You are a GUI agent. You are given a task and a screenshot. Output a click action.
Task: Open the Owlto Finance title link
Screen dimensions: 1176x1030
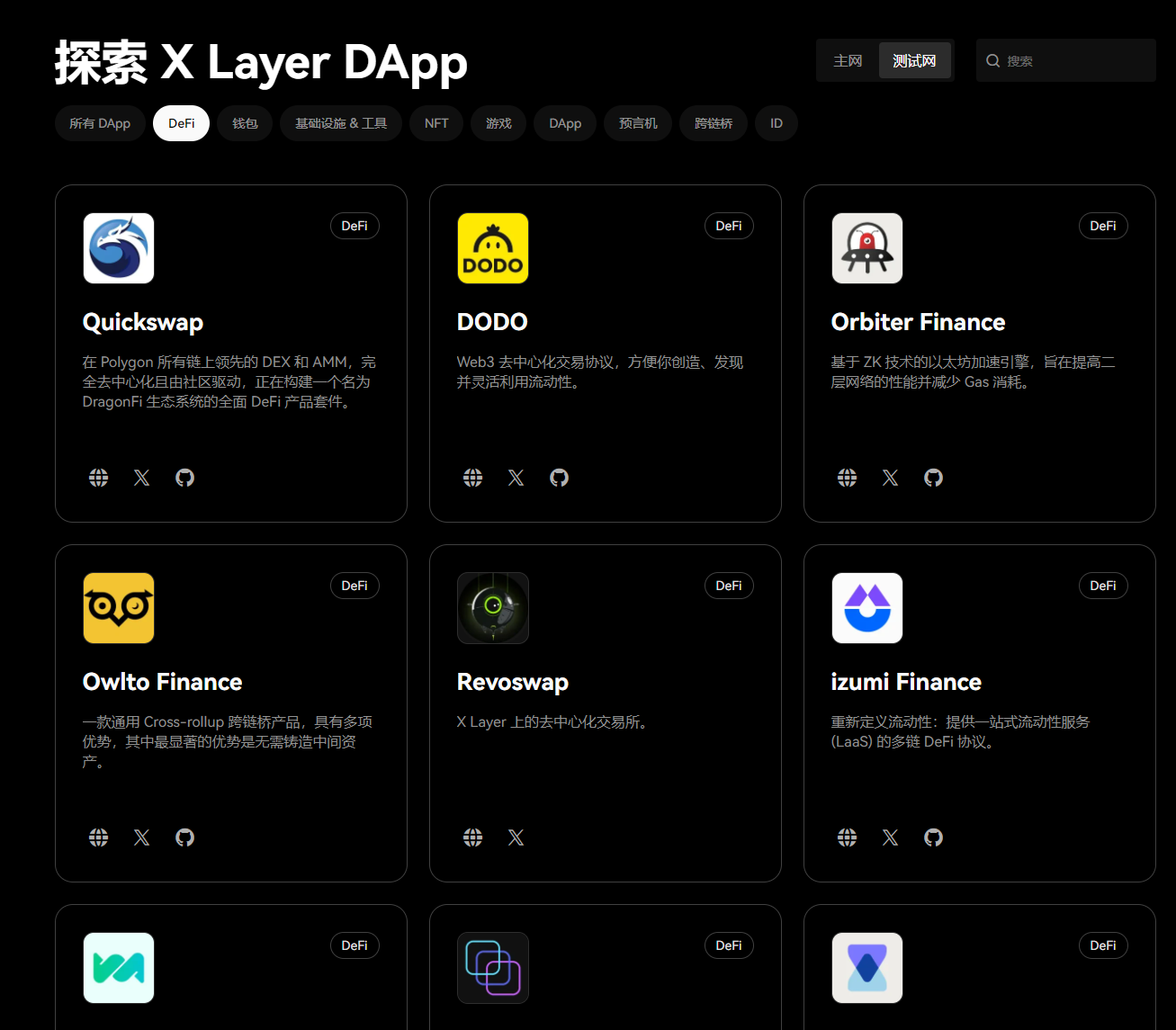(x=163, y=682)
